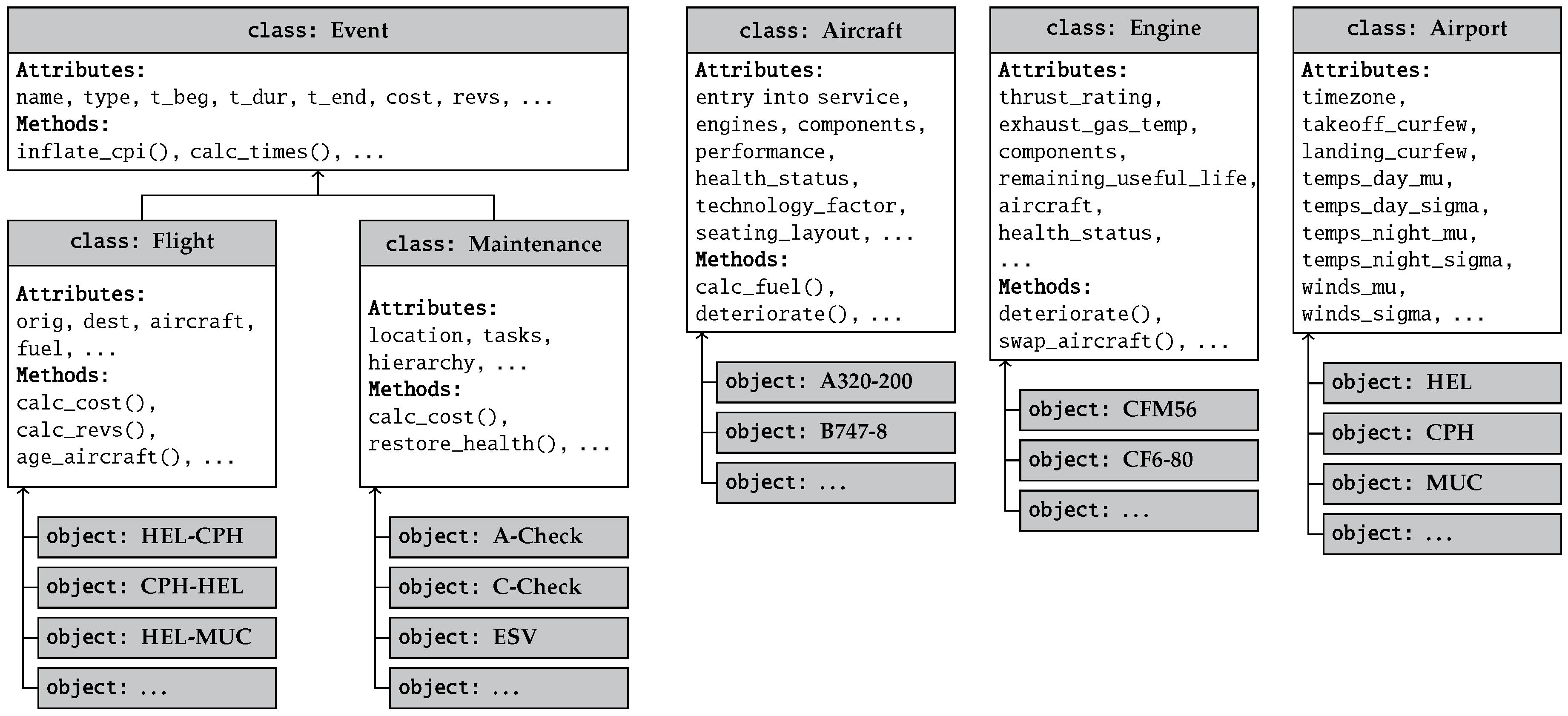
Task: Select the ESV object box
Action: point(509,637)
